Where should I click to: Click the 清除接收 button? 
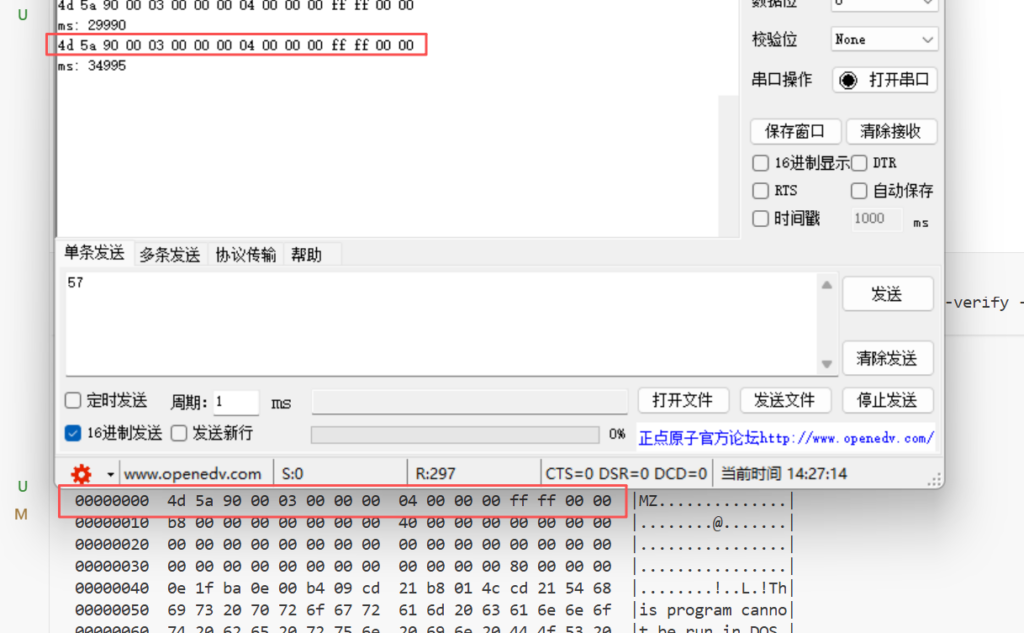click(x=890, y=131)
